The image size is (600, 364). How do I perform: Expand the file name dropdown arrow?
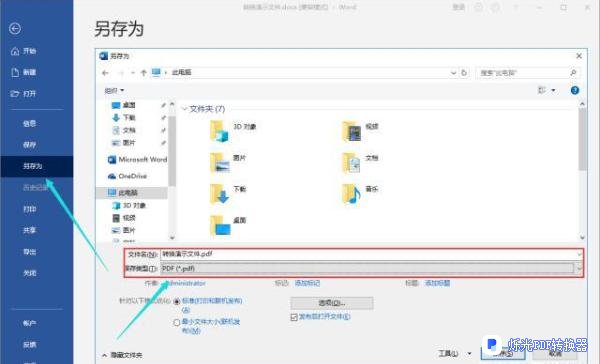tap(579, 254)
